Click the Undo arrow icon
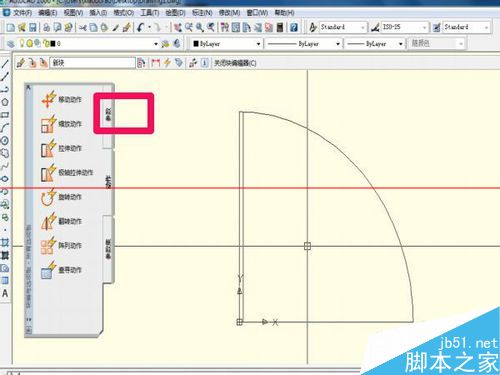 141,27
